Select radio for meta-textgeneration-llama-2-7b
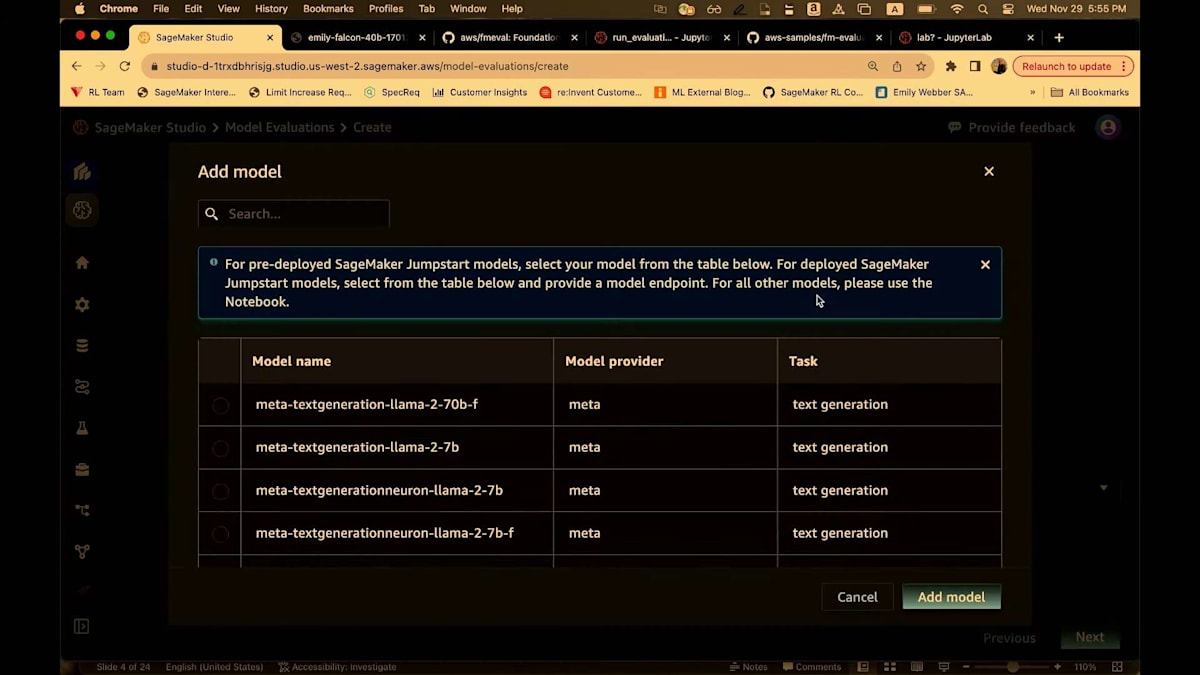Screen dimensions: 1200x675 (220, 448)
